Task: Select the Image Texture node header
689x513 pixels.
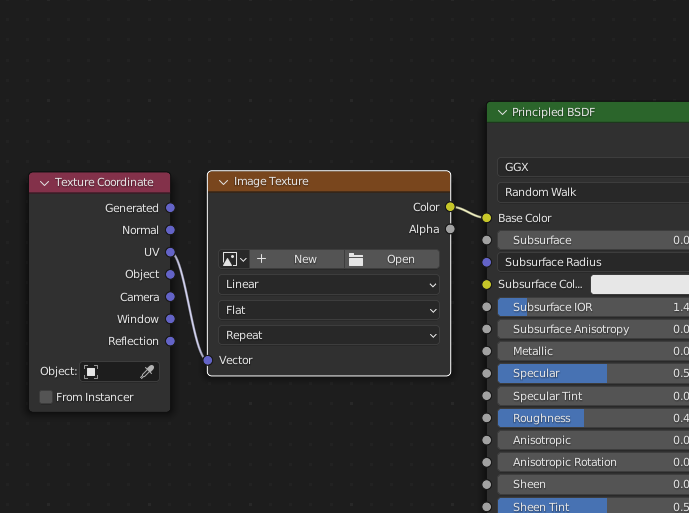Action: click(329, 182)
